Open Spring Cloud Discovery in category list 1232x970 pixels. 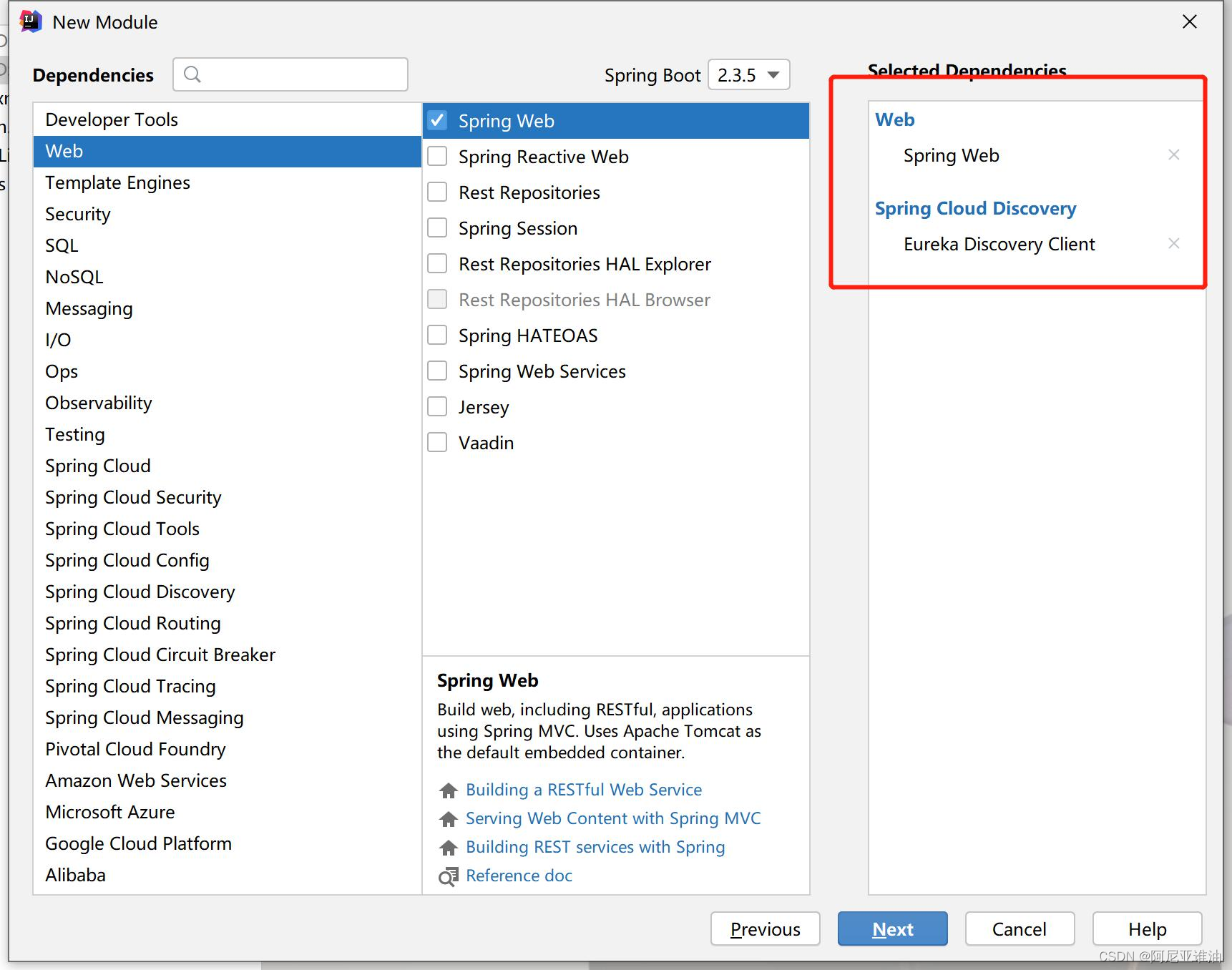coord(227,592)
